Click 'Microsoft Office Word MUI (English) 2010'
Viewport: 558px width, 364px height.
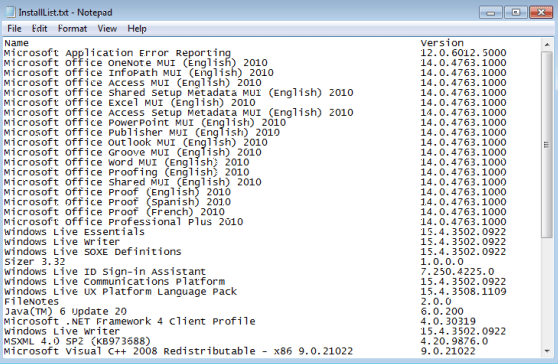pyautogui.click(x=127, y=163)
